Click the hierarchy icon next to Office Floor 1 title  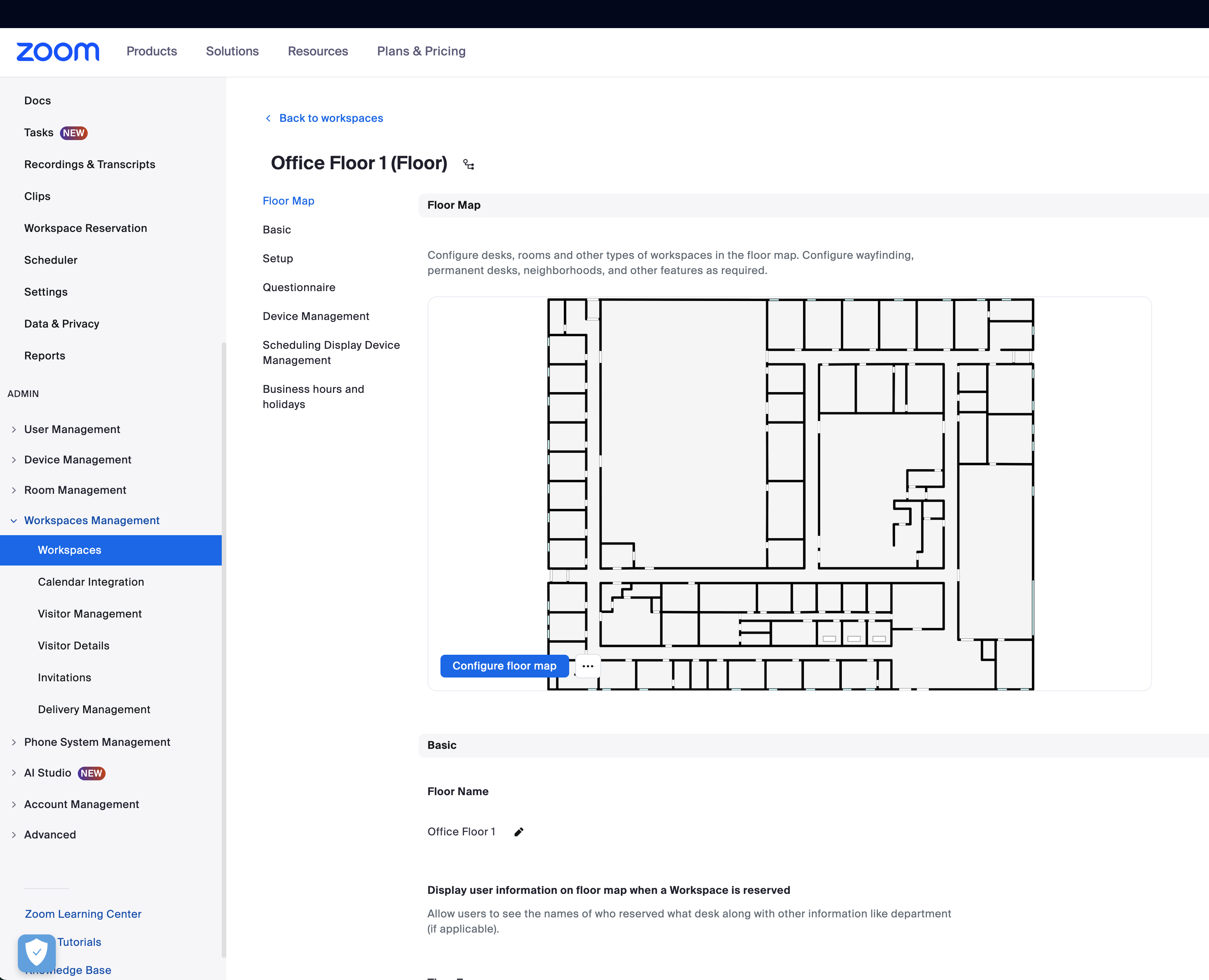click(468, 164)
